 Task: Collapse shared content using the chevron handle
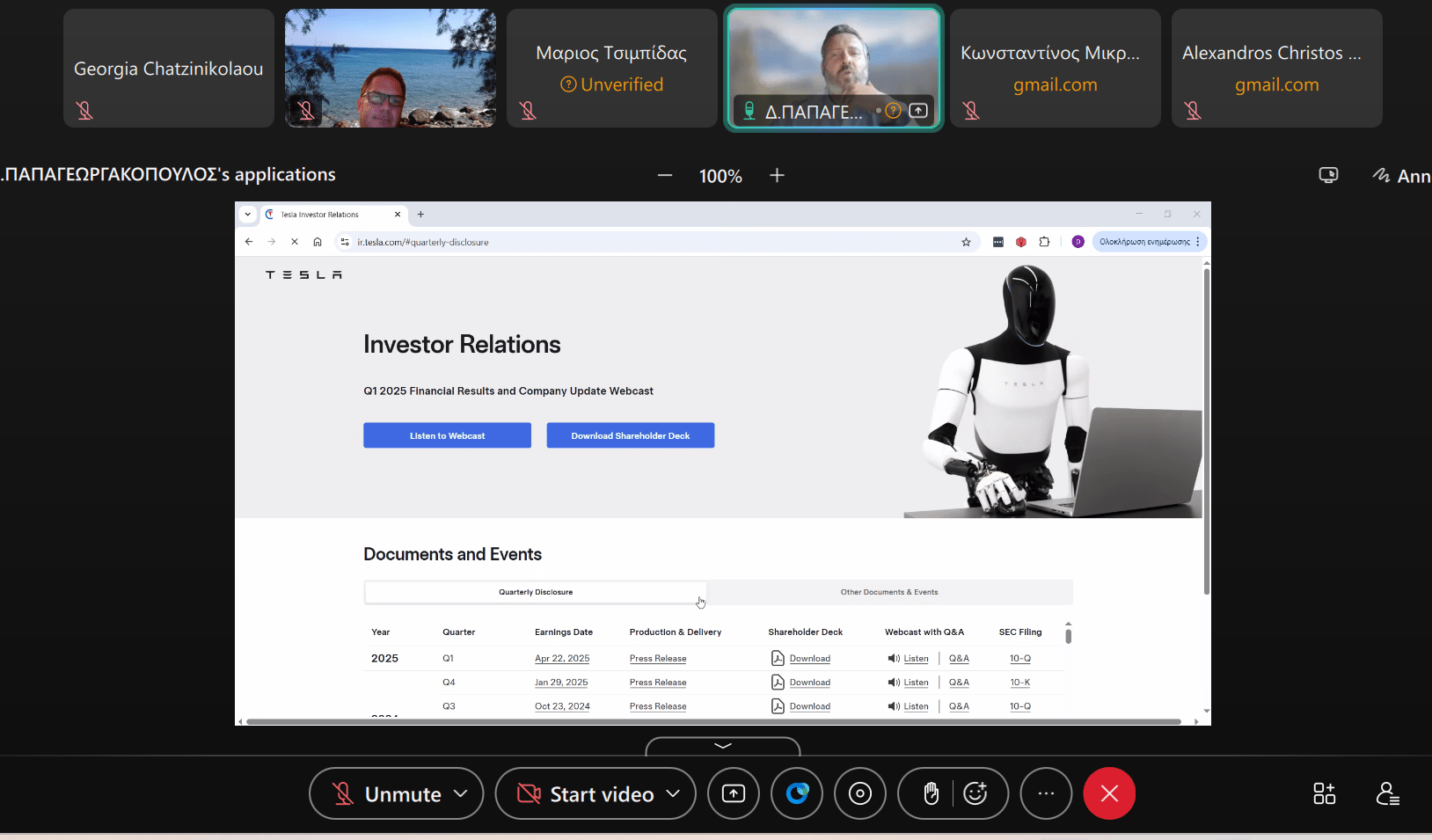click(x=723, y=746)
